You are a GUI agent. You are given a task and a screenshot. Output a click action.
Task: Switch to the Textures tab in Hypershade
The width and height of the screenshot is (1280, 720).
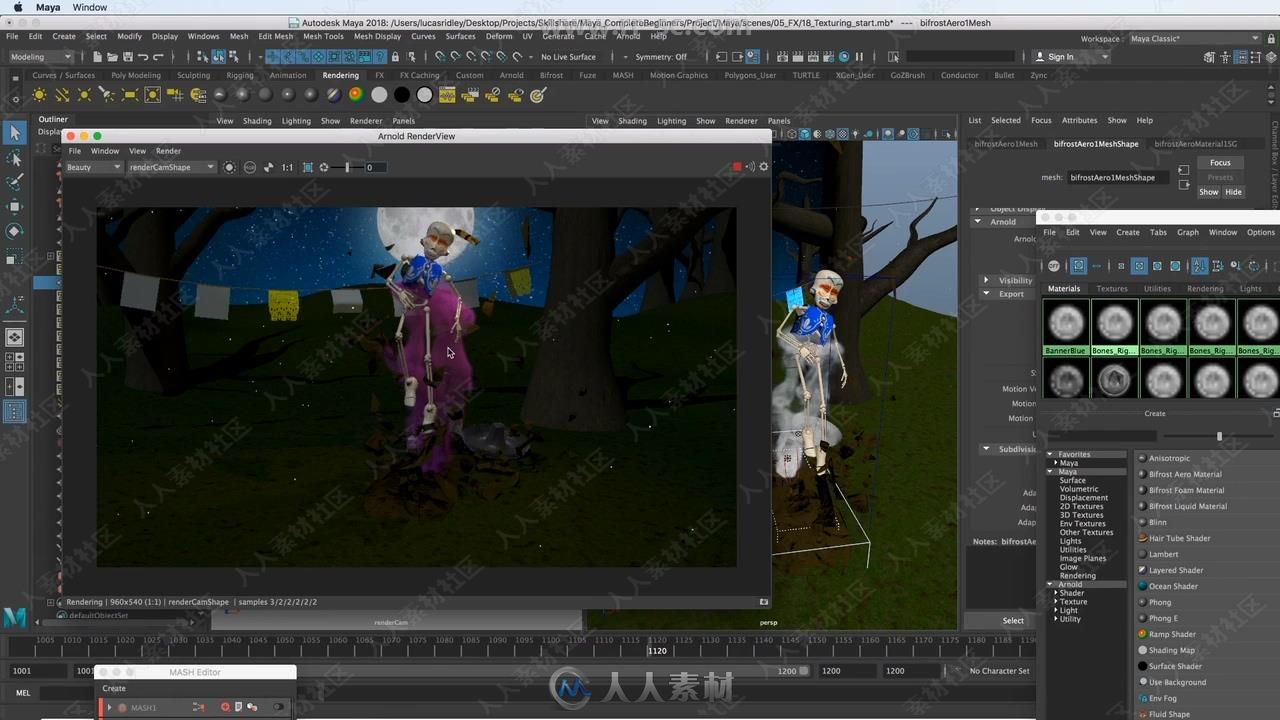pos(1111,289)
